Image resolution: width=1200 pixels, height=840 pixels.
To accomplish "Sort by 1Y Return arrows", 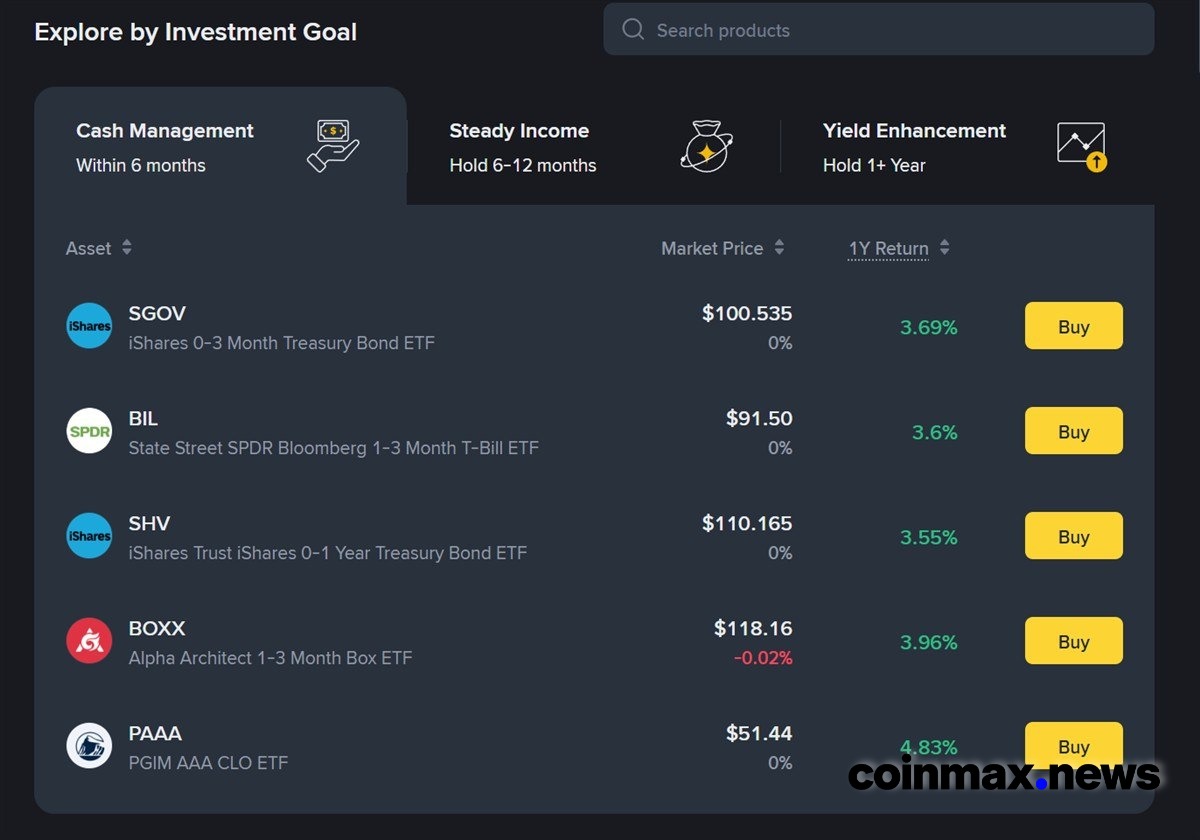I will point(944,247).
